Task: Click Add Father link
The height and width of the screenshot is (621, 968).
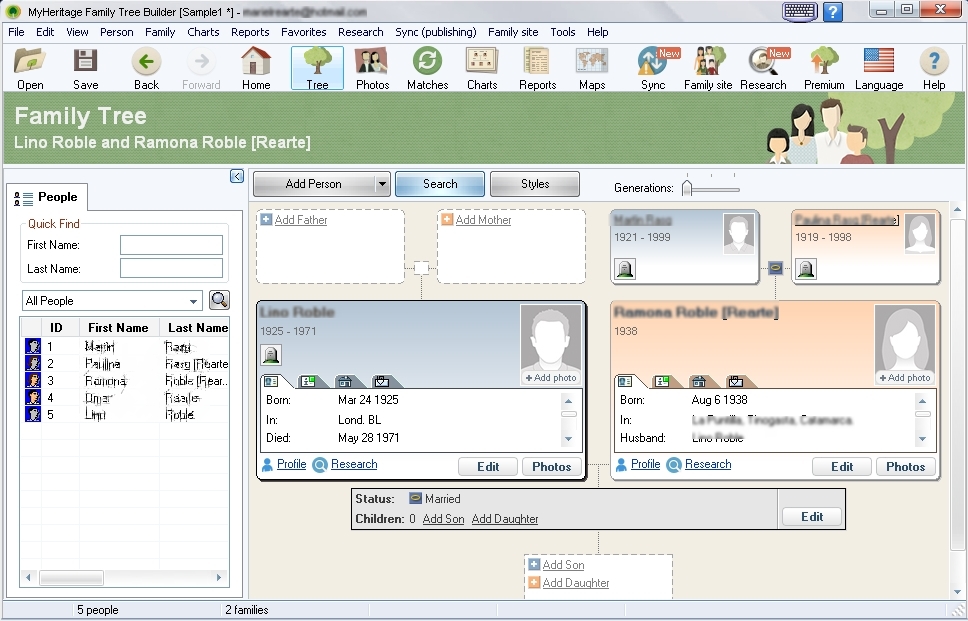Action: click(x=301, y=220)
